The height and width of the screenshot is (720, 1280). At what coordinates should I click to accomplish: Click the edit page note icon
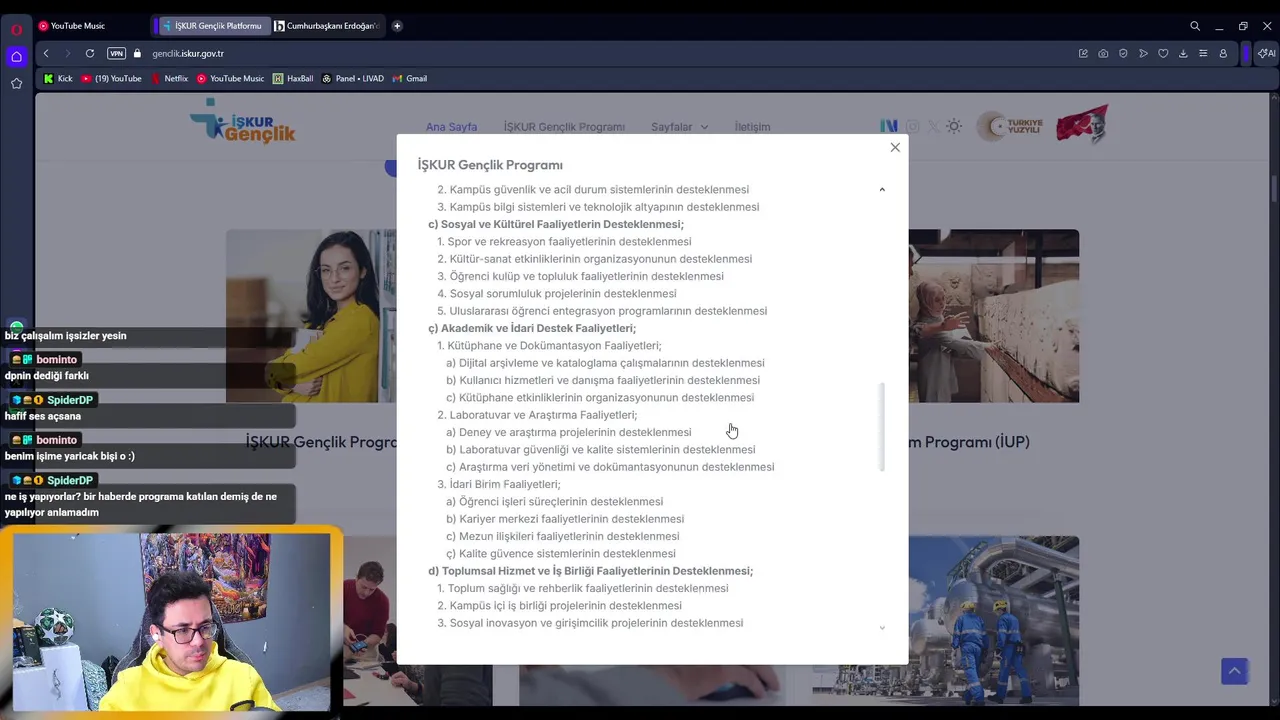pyautogui.click(x=1083, y=53)
